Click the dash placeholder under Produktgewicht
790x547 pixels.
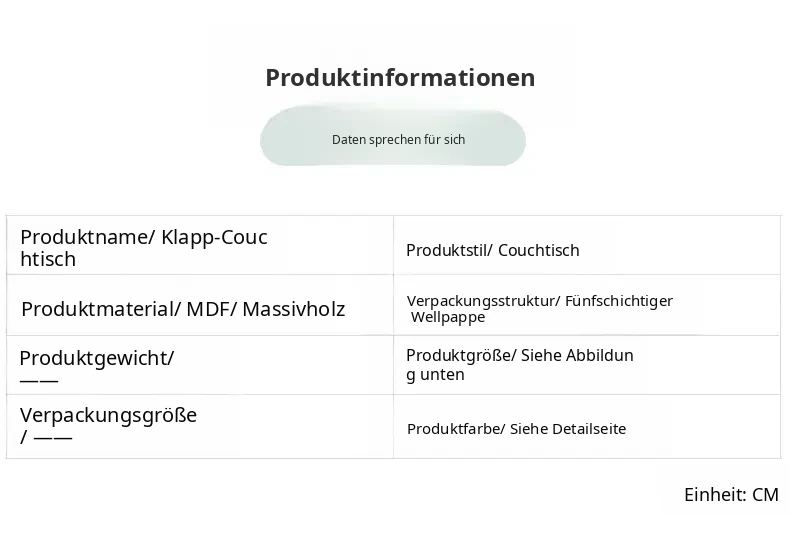39,380
